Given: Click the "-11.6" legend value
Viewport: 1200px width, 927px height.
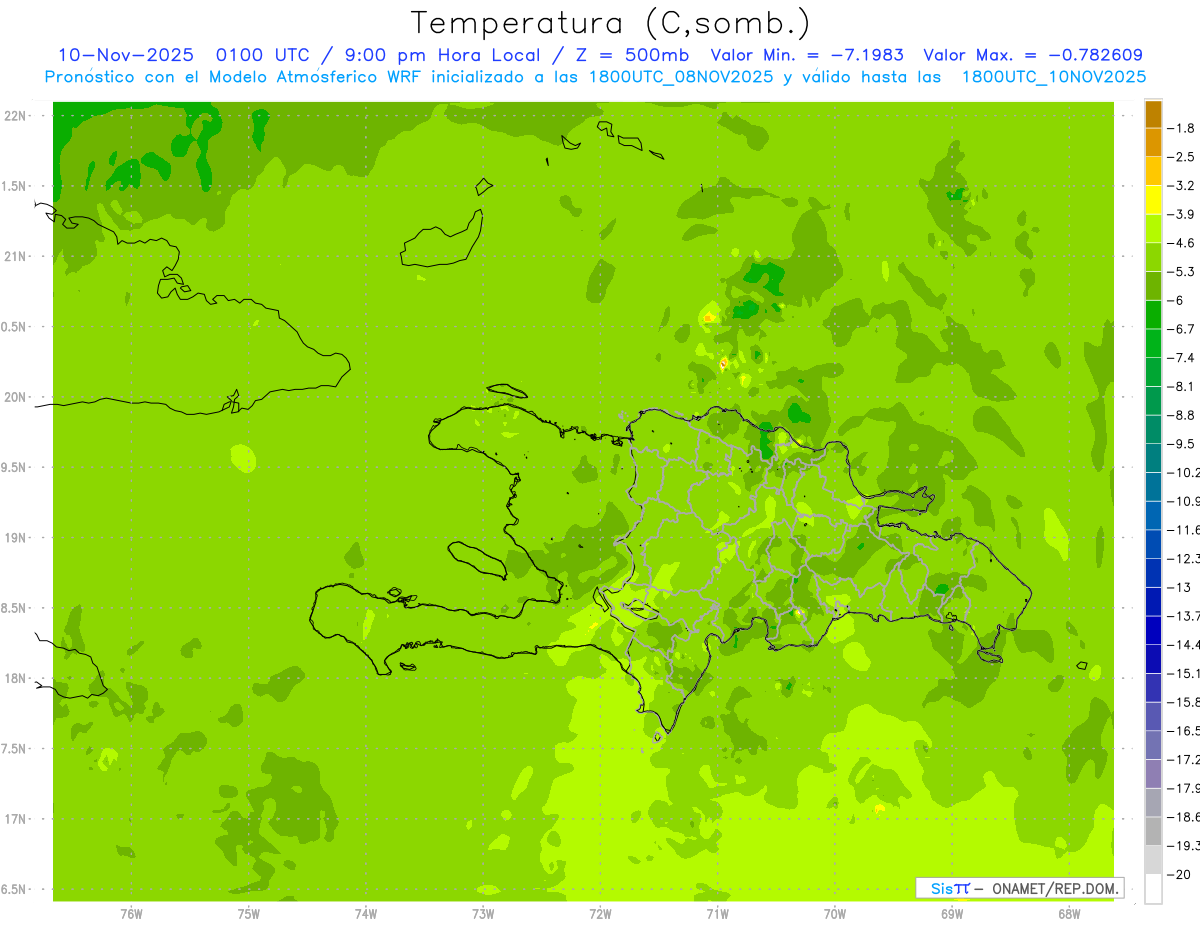Looking at the screenshot, I should 1183,530.
